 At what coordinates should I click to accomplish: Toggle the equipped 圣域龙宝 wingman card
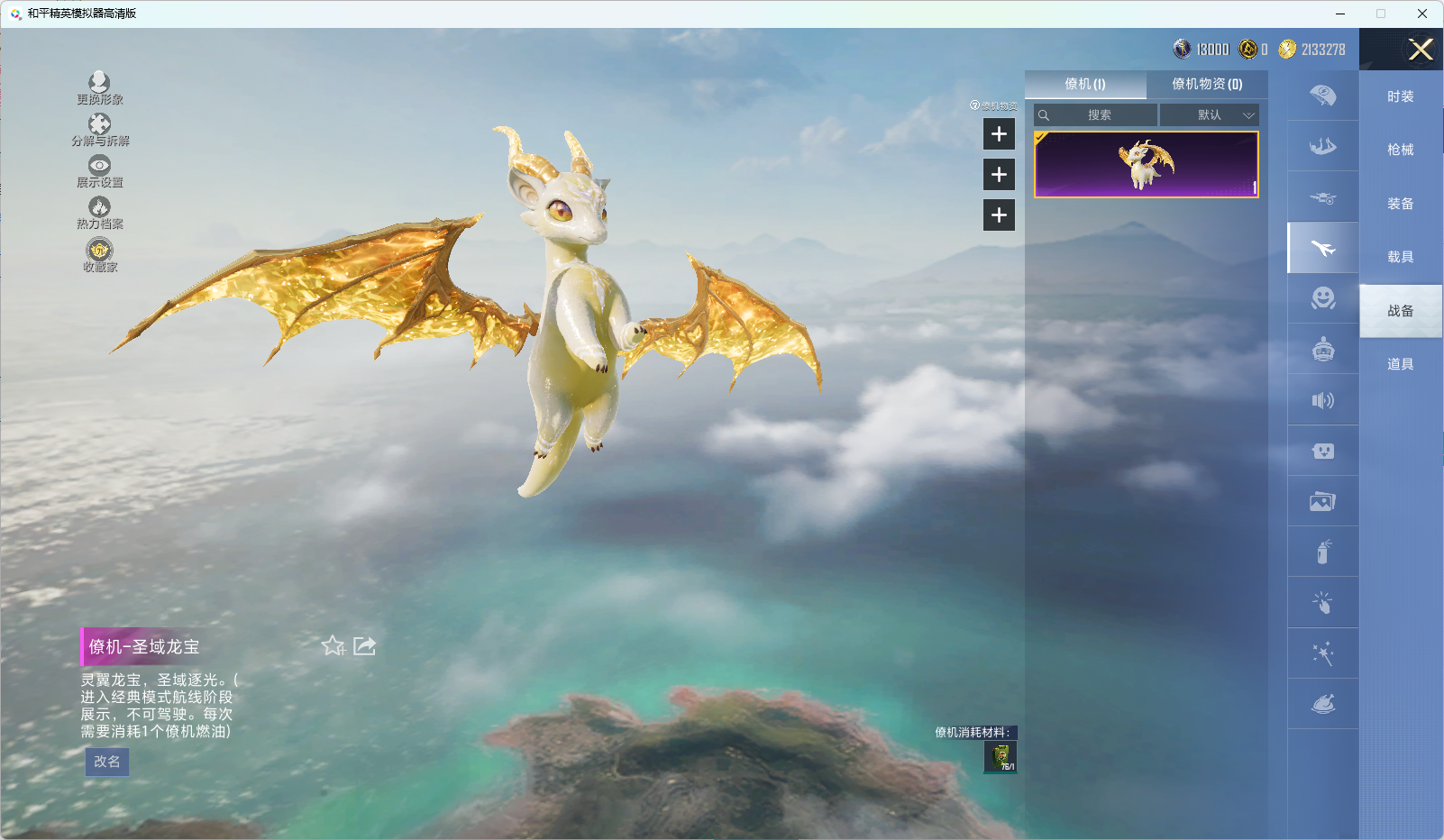1146,164
